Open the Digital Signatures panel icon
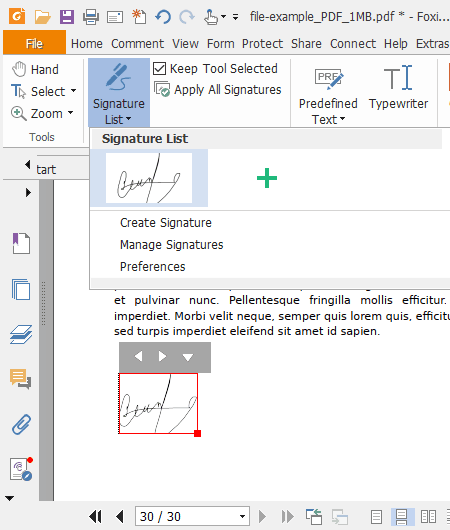Screen dimensions: 450x530 (x=21, y=469)
